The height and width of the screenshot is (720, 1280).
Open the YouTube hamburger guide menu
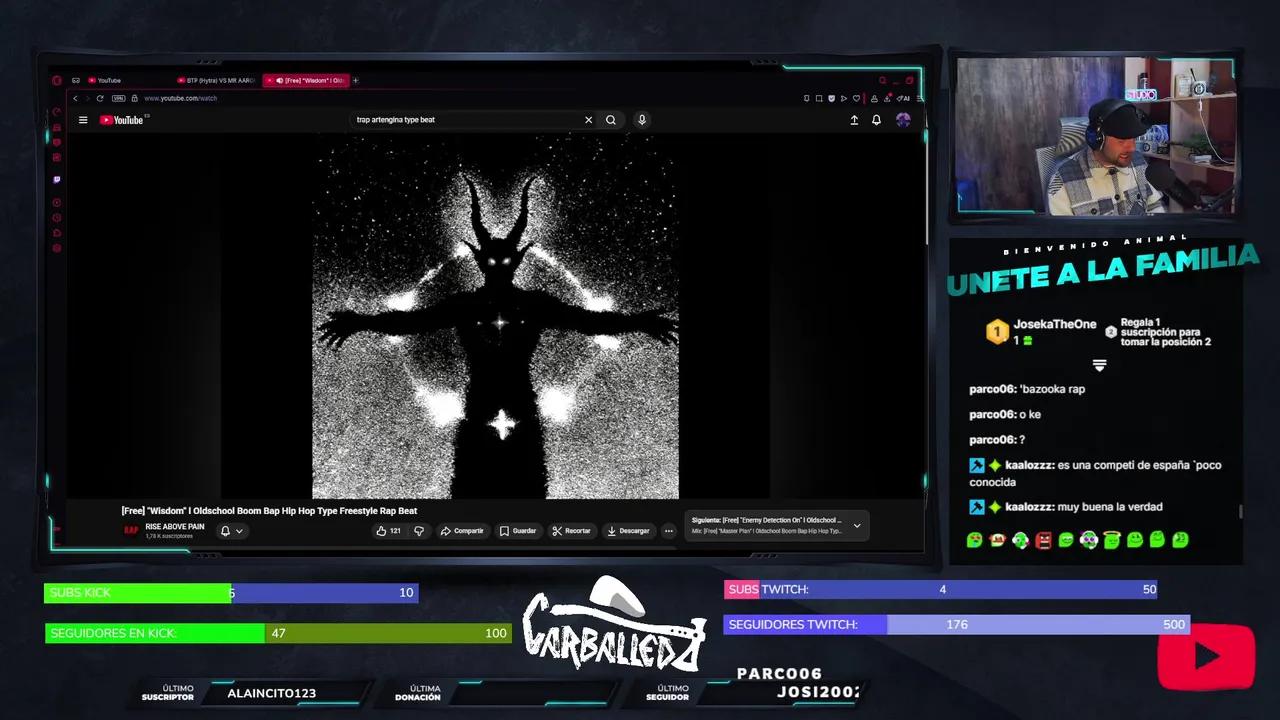[x=83, y=120]
